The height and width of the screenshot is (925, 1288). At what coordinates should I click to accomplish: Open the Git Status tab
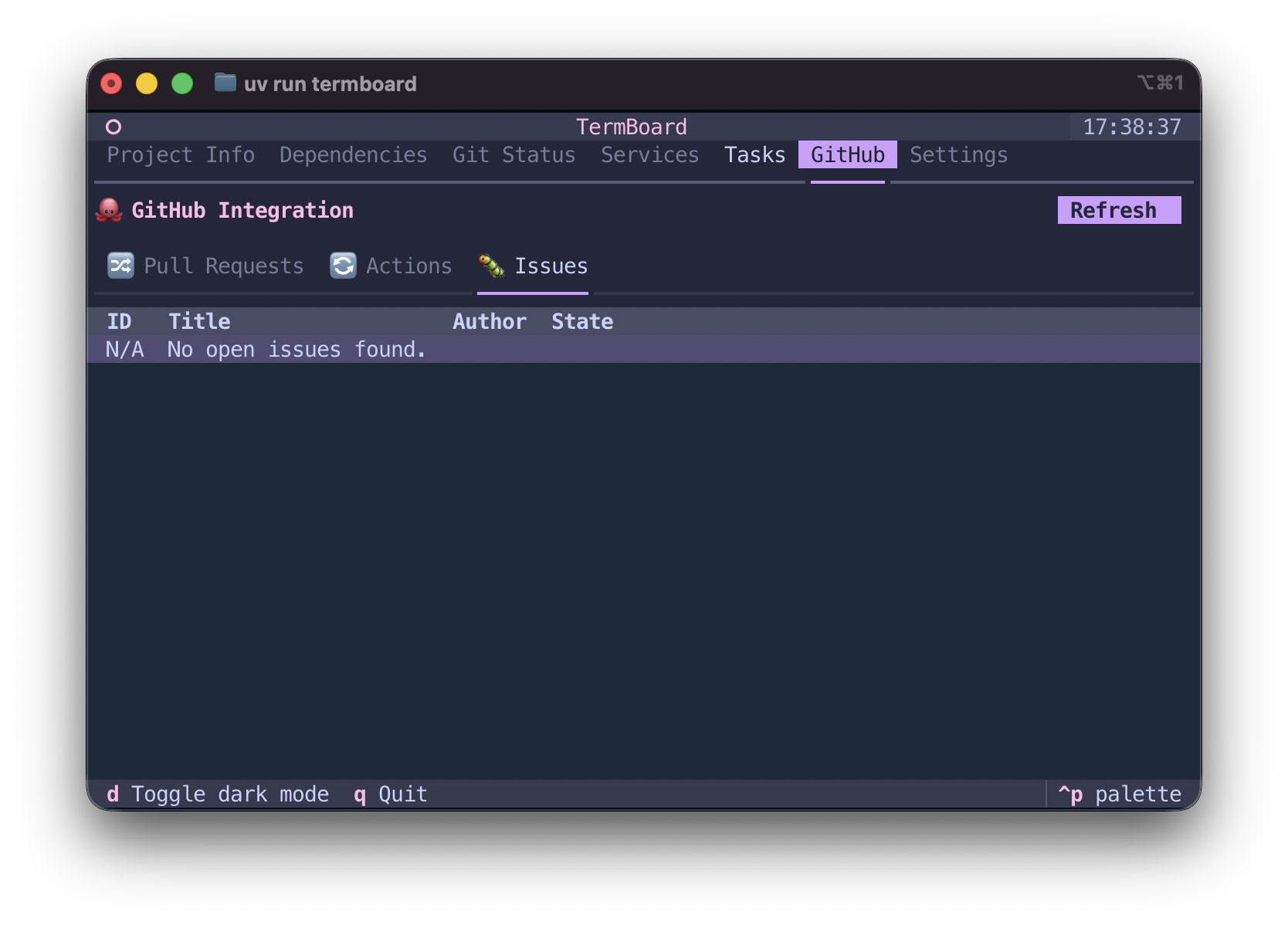click(514, 154)
